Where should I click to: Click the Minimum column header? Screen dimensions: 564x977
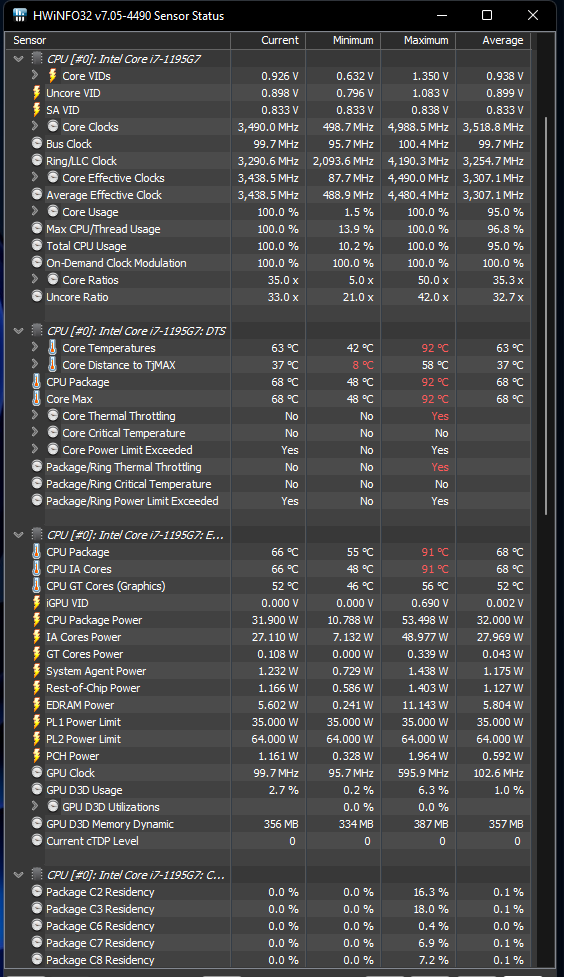tap(343, 41)
